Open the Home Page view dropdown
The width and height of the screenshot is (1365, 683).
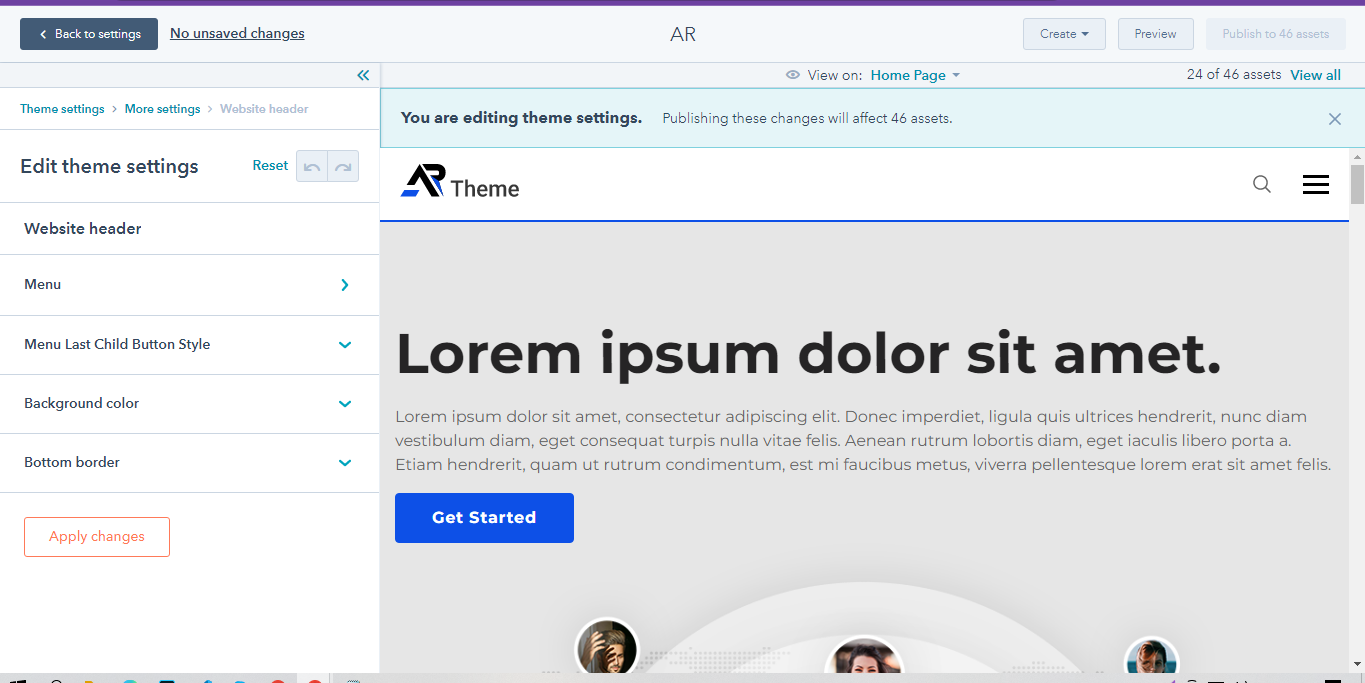click(914, 75)
